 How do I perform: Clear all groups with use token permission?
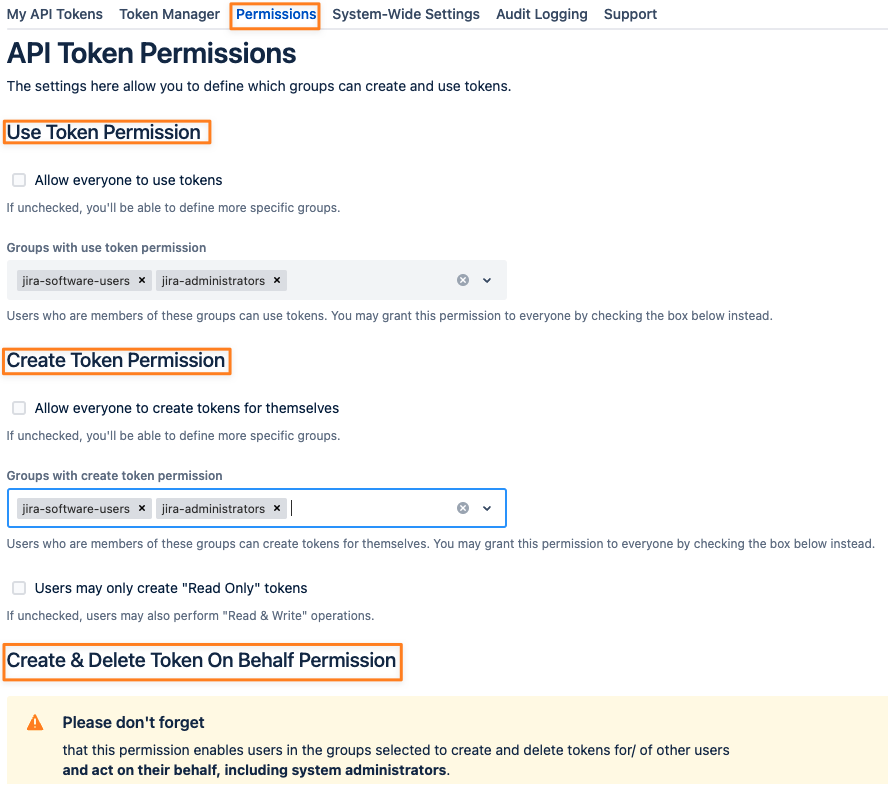[463, 280]
